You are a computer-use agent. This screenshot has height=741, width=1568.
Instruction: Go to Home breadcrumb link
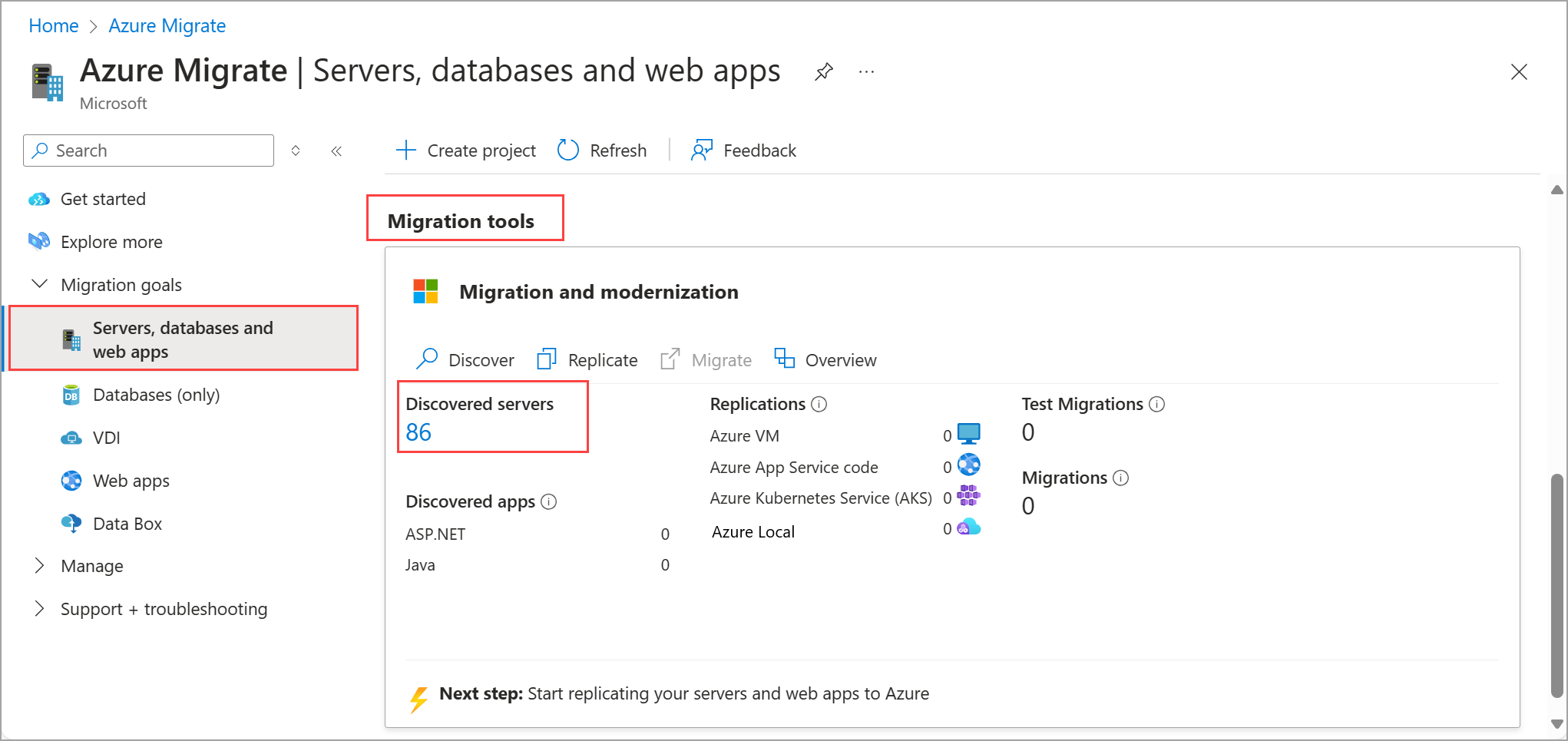click(54, 26)
